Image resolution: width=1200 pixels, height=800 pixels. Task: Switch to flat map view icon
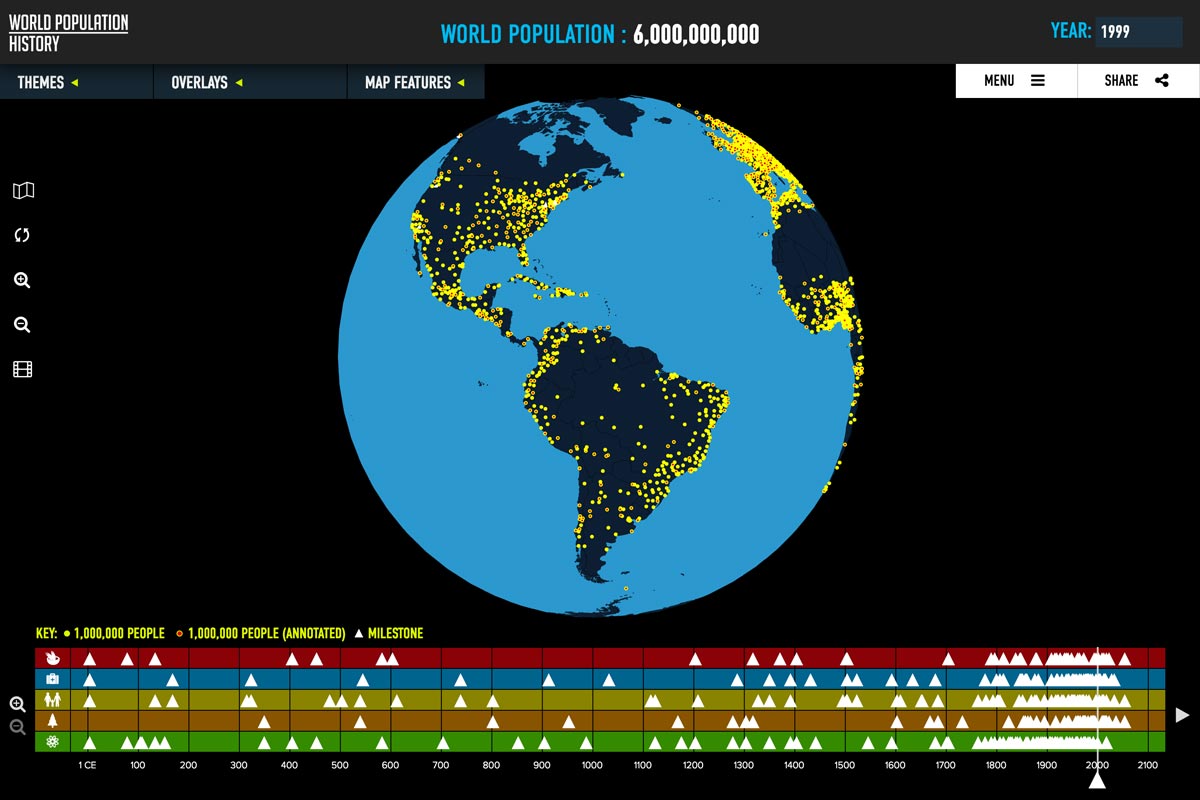[23, 191]
